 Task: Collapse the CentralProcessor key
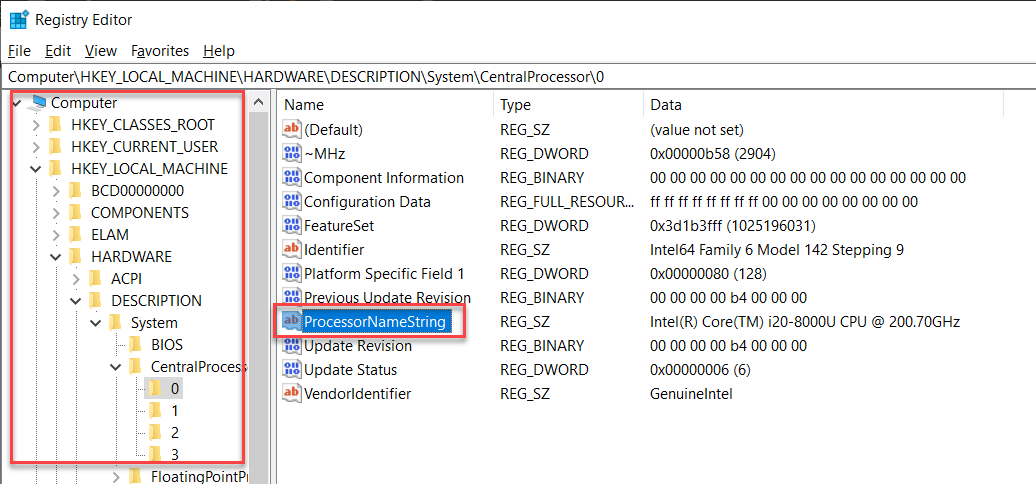[116, 366]
